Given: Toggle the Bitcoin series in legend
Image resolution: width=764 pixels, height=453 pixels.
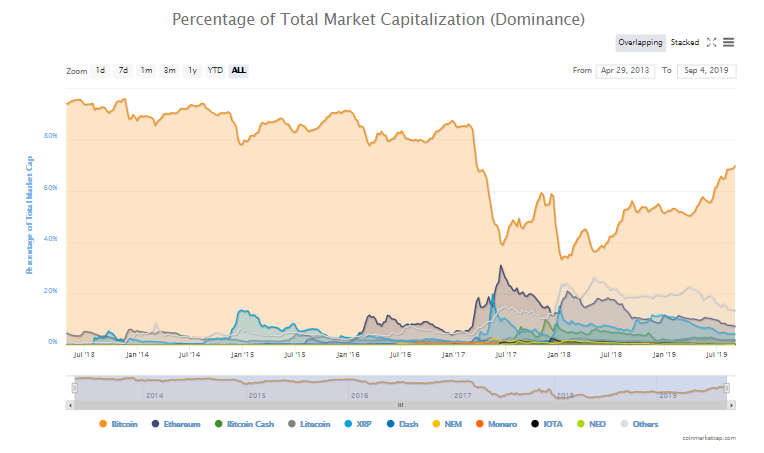Looking at the screenshot, I should [119, 425].
